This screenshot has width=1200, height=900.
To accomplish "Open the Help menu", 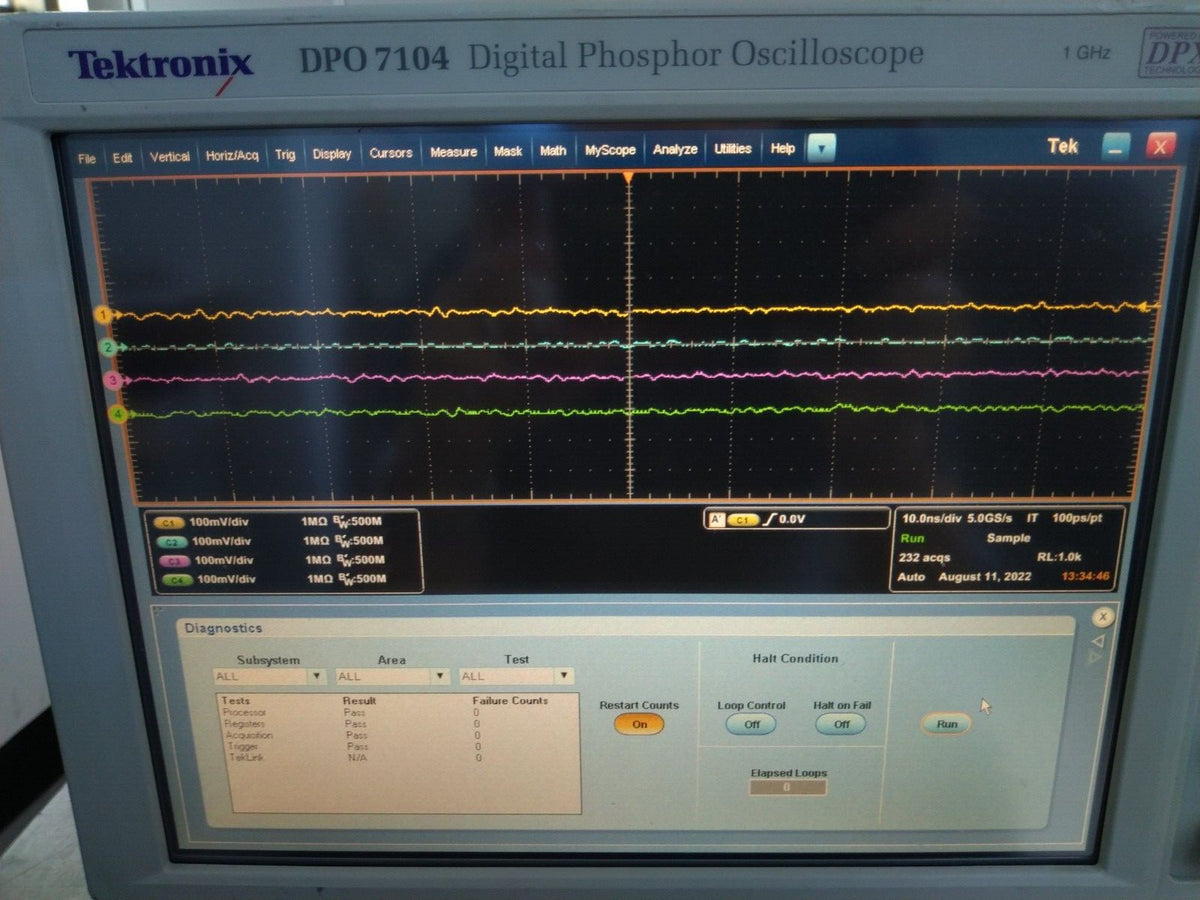I will 783,148.
